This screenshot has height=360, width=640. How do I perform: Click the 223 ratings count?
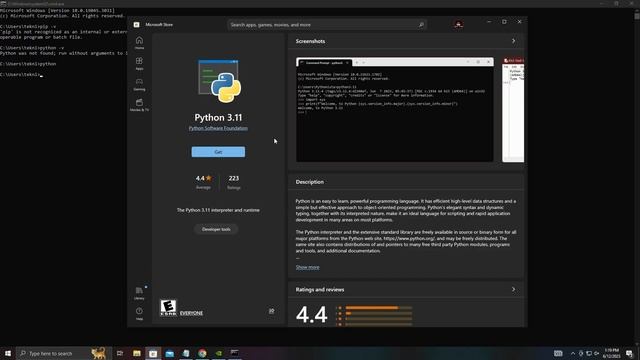(x=234, y=181)
